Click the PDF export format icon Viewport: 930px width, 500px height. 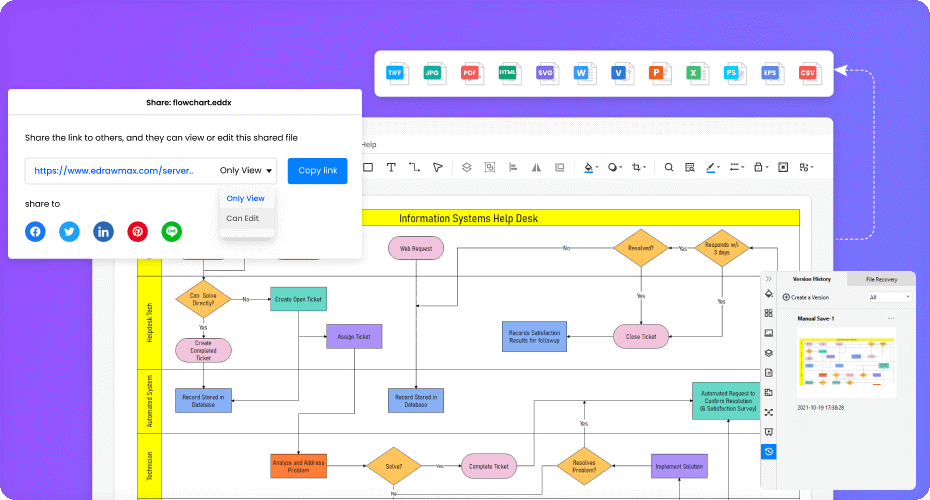tap(470, 73)
